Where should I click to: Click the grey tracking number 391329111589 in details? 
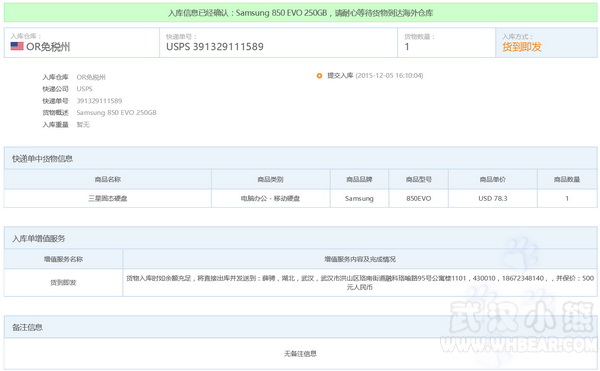click(x=99, y=101)
